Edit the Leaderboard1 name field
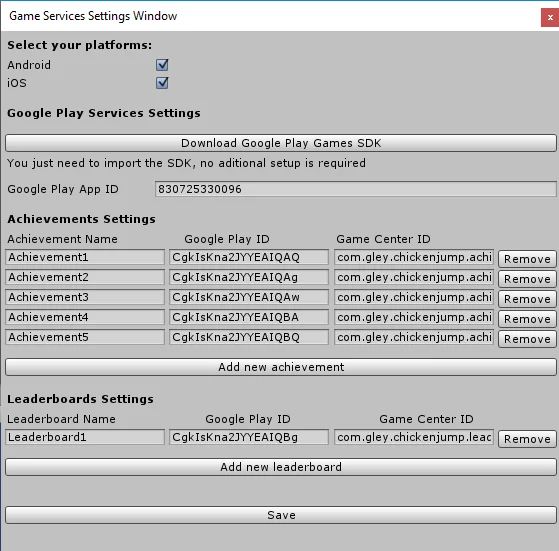The image size is (559, 551). [85, 437]
